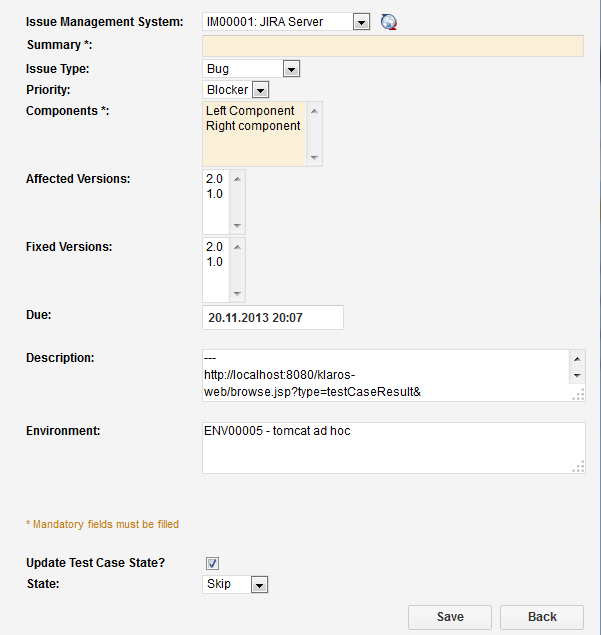Click inside the Description text area
The height and width of the screenshot is (635, 601).
point(385,375)
